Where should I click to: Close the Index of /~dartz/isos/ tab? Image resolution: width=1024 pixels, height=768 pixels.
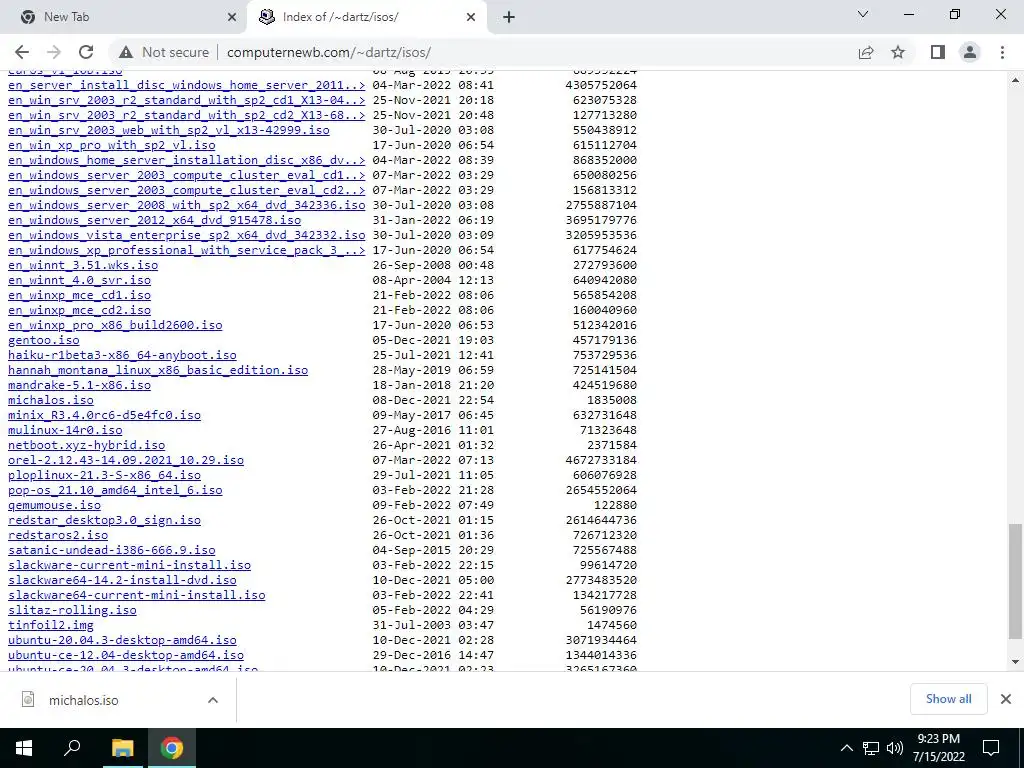tap(471, 18)
